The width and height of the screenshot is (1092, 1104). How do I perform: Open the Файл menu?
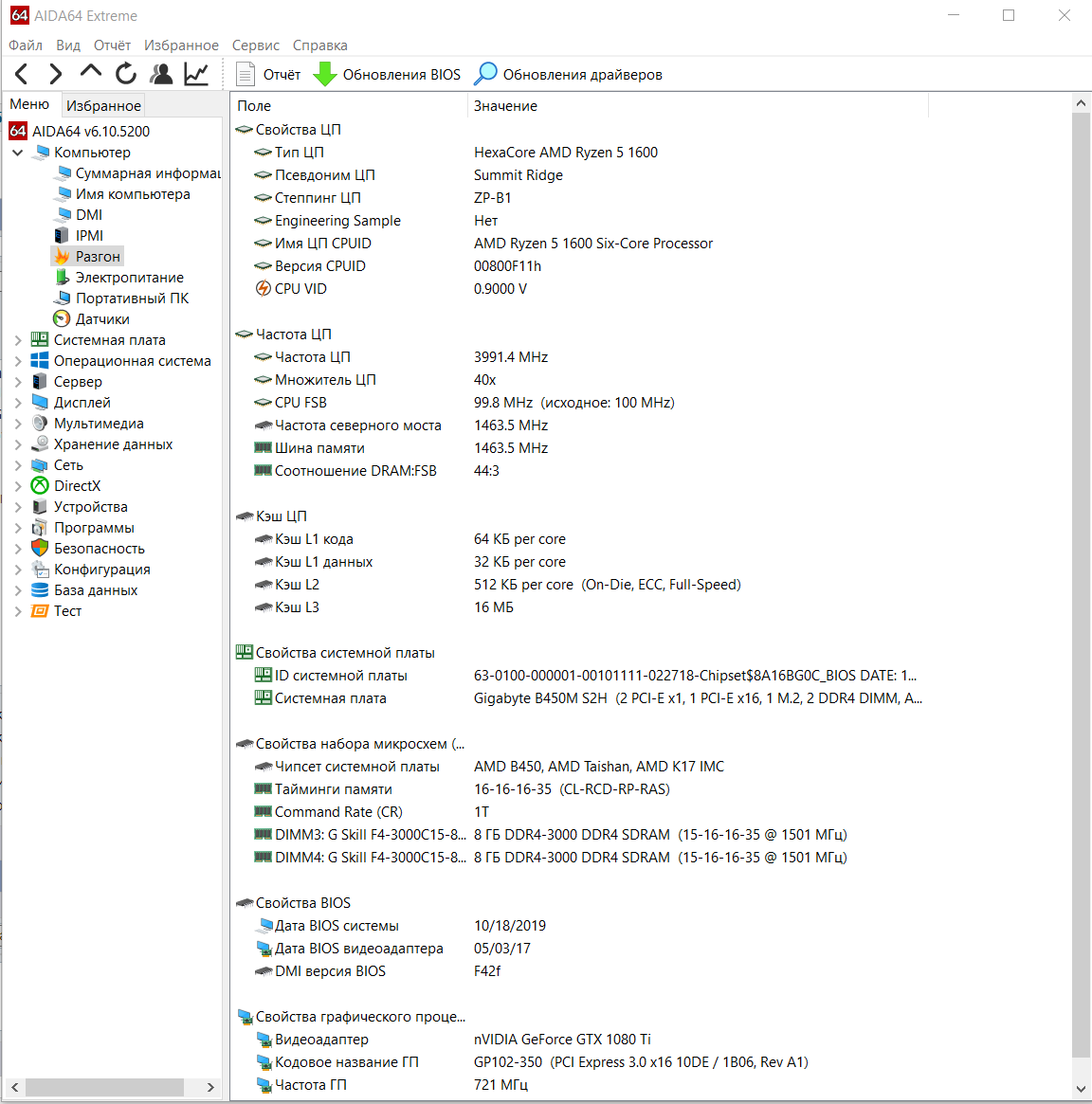26,45
